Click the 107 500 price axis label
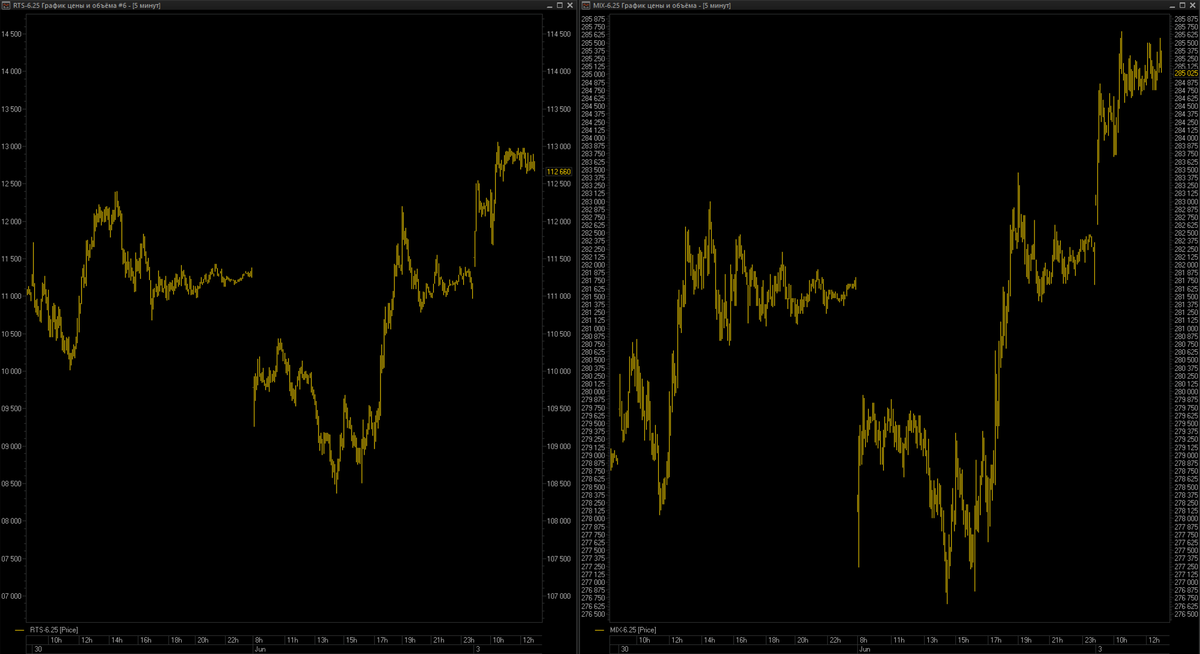Image resolution: width=1200 pixels, height=654 pixels. pos(558,559)
